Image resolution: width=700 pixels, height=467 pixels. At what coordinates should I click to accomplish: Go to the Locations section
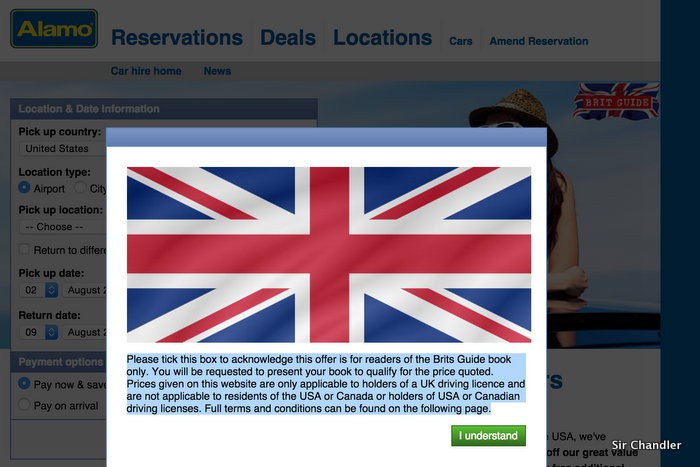(383, 38)
